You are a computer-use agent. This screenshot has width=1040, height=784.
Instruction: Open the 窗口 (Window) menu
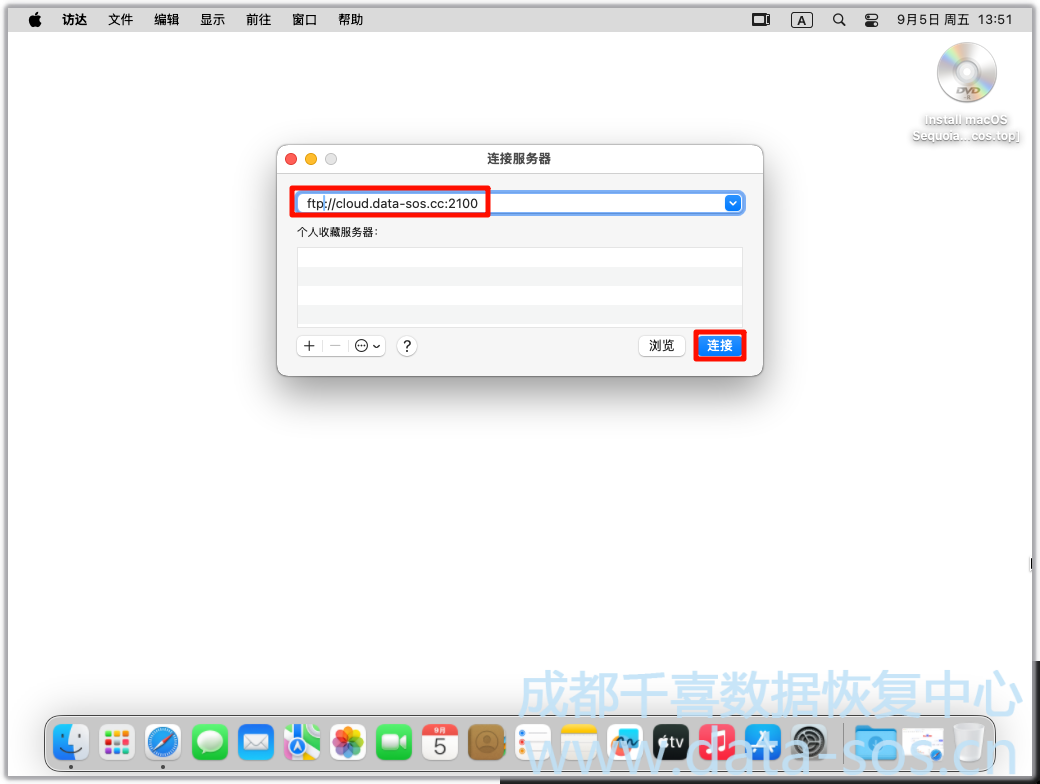coord(304,20)
